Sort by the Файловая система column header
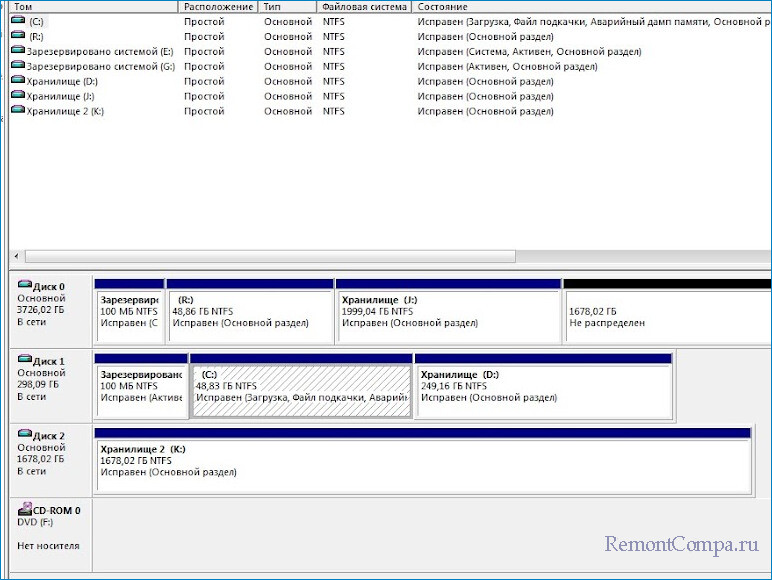772x580 pixels. [x=363, y=7]
